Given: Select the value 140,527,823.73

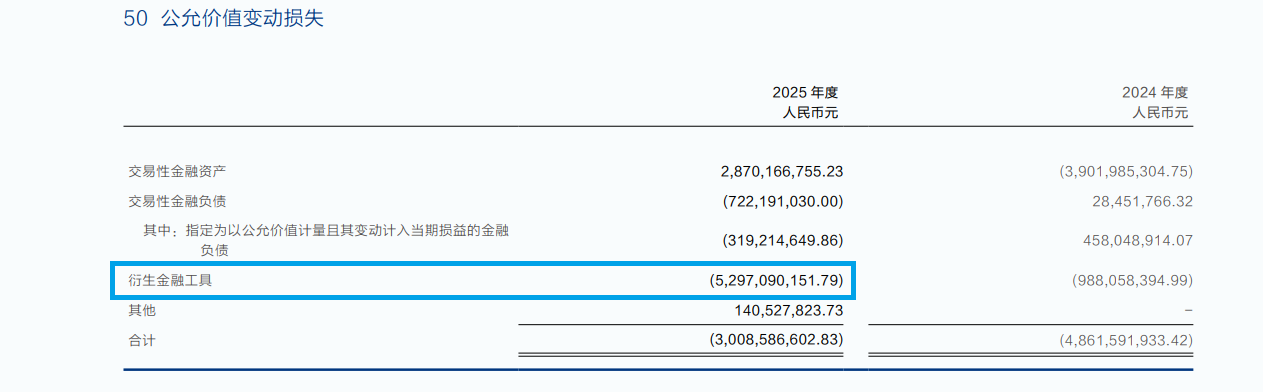Looking at the screenshot, I should [789, 311].
